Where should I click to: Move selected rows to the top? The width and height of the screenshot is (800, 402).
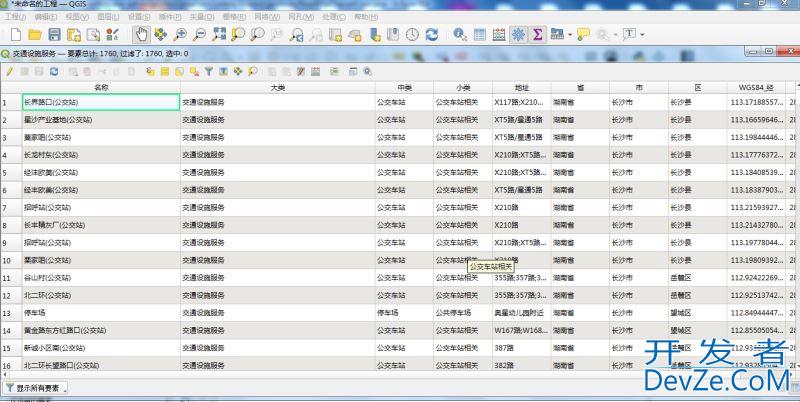223,71
